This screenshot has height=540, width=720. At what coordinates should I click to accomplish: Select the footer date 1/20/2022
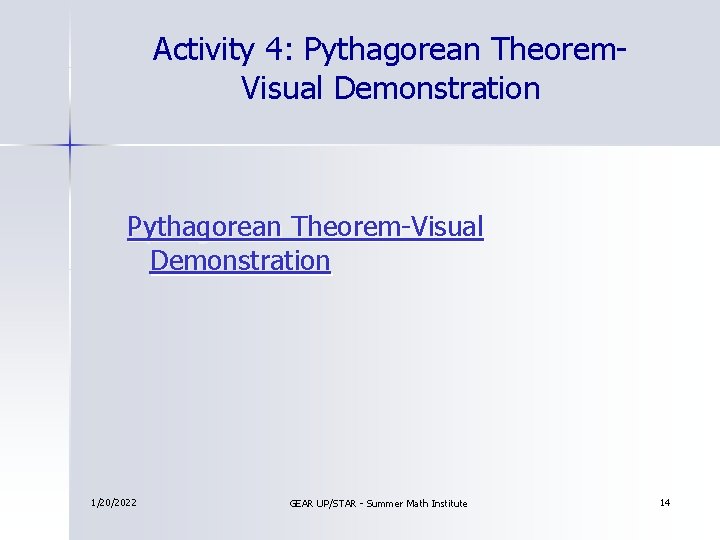point(113,503)
